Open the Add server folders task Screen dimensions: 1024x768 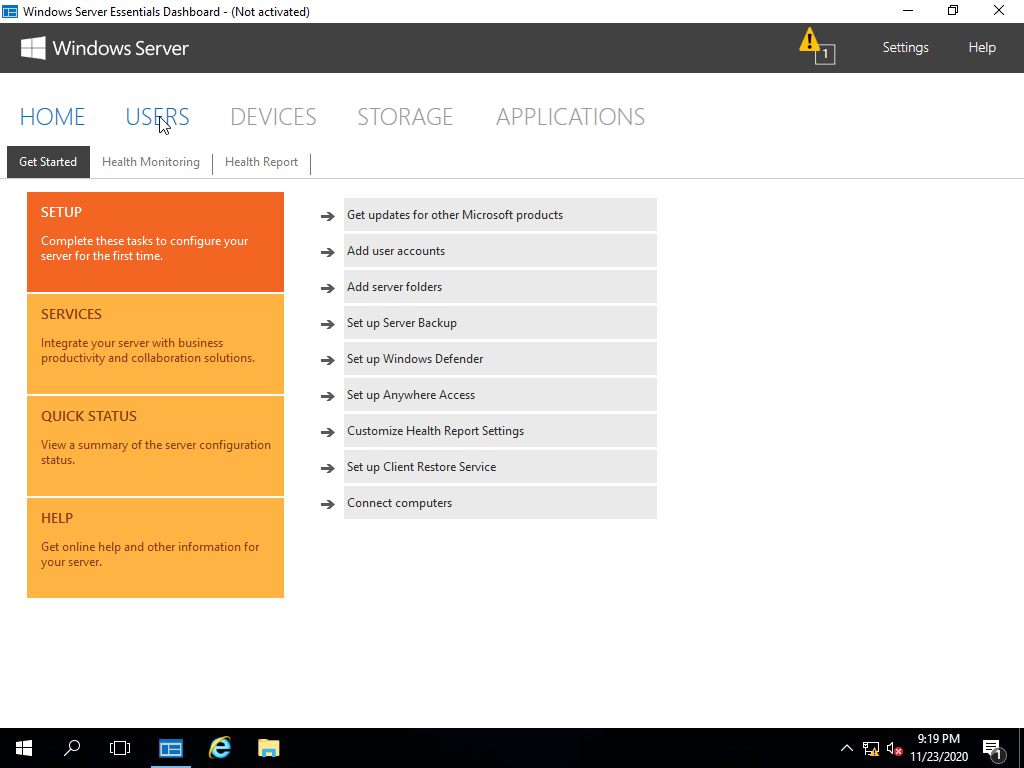click(500, 287)
